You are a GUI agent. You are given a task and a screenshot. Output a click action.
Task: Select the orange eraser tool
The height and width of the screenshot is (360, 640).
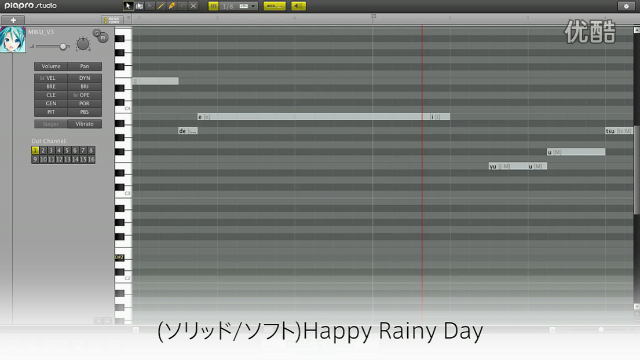[172, 6]
